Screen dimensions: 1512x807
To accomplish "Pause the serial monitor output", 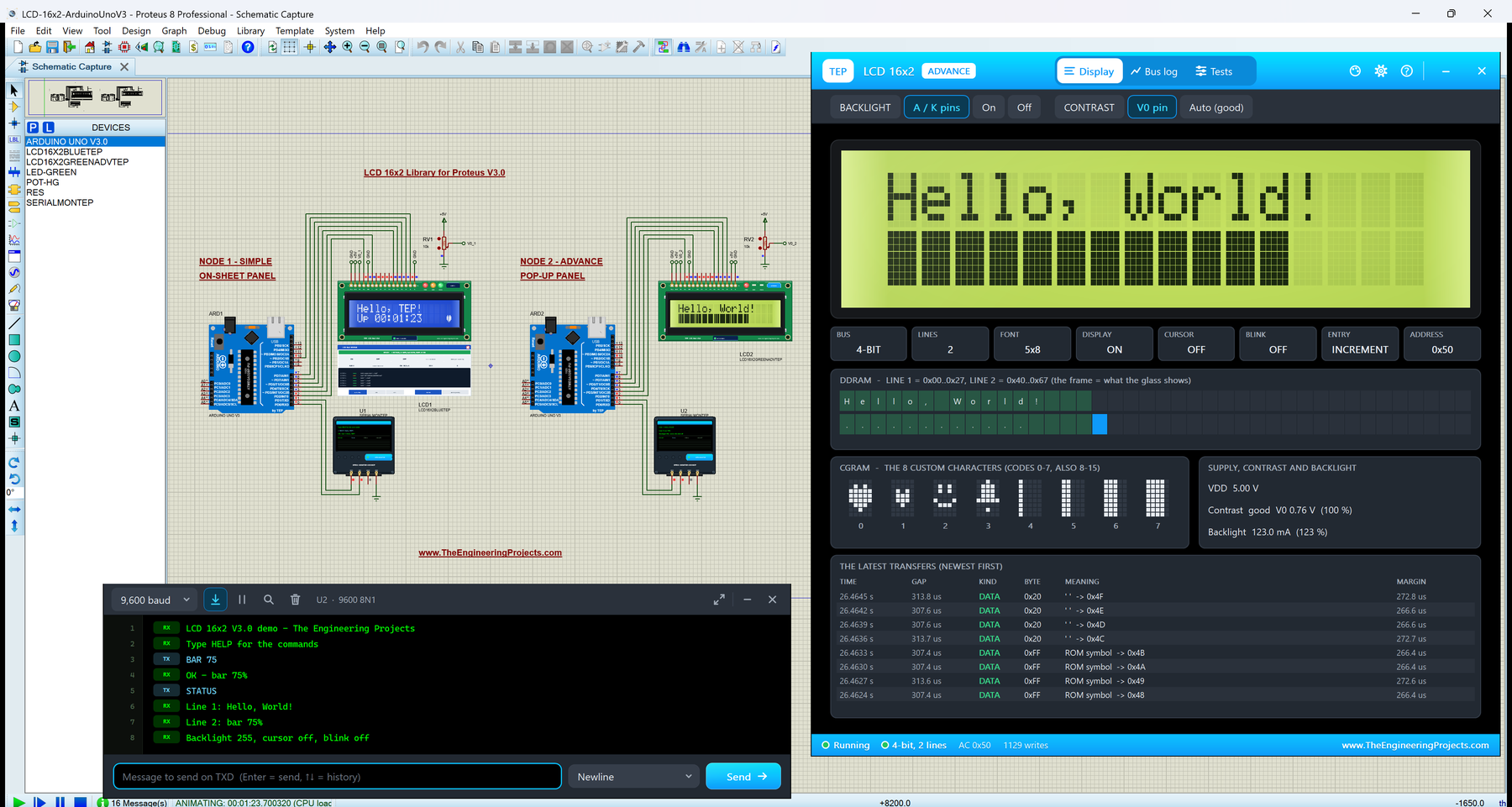I will 242,600.
